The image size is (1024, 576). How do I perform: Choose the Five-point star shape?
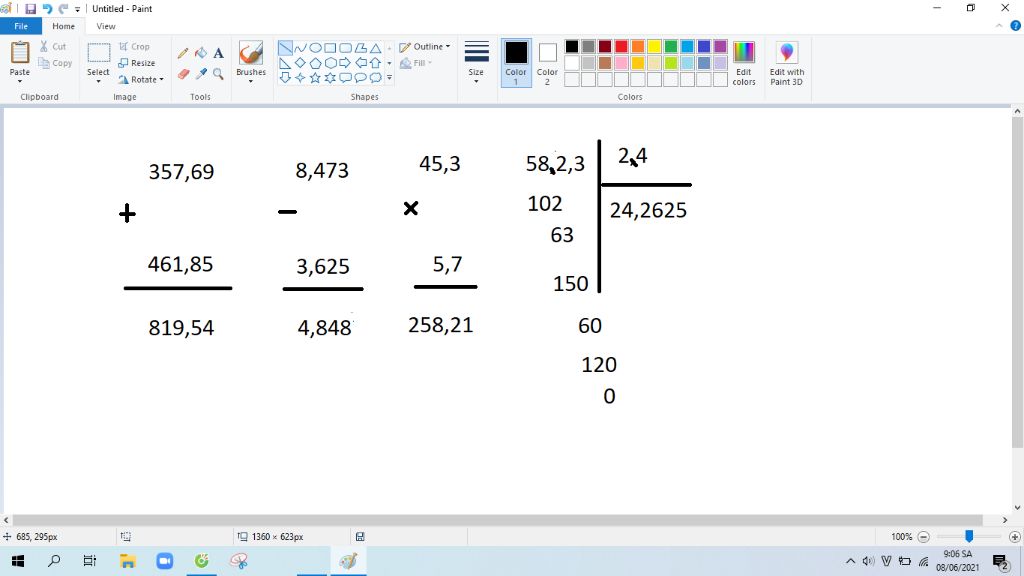[x=315, y=78]
